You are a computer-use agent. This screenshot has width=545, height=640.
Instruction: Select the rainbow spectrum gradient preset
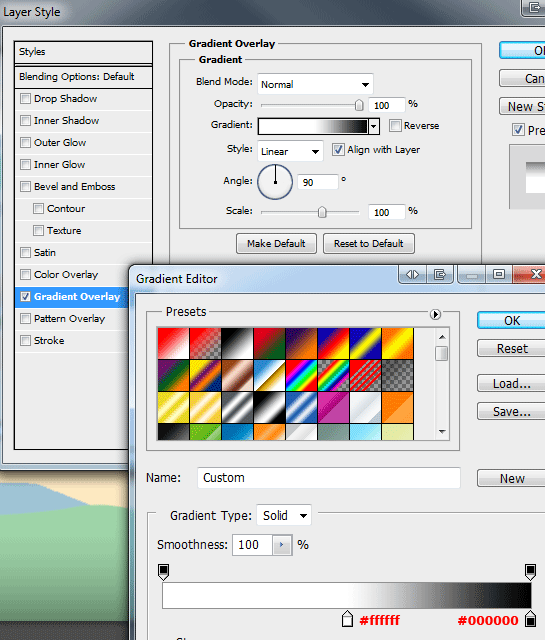click(x=301, y=376)
